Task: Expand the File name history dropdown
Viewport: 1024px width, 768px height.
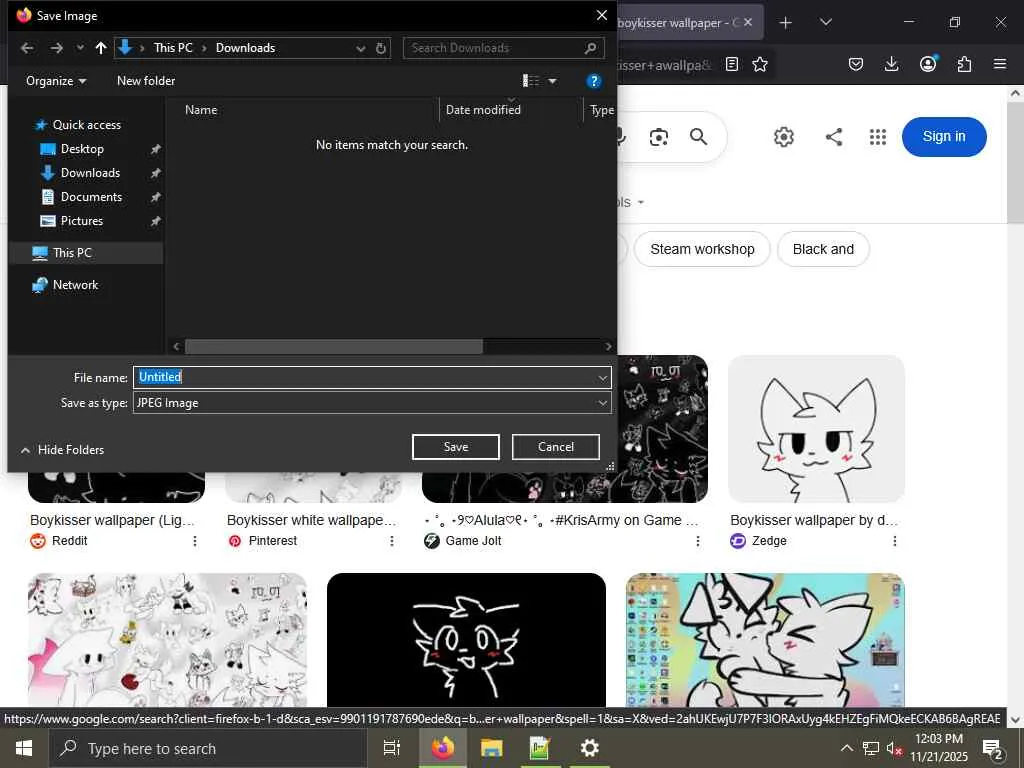Action: [602, 377]
